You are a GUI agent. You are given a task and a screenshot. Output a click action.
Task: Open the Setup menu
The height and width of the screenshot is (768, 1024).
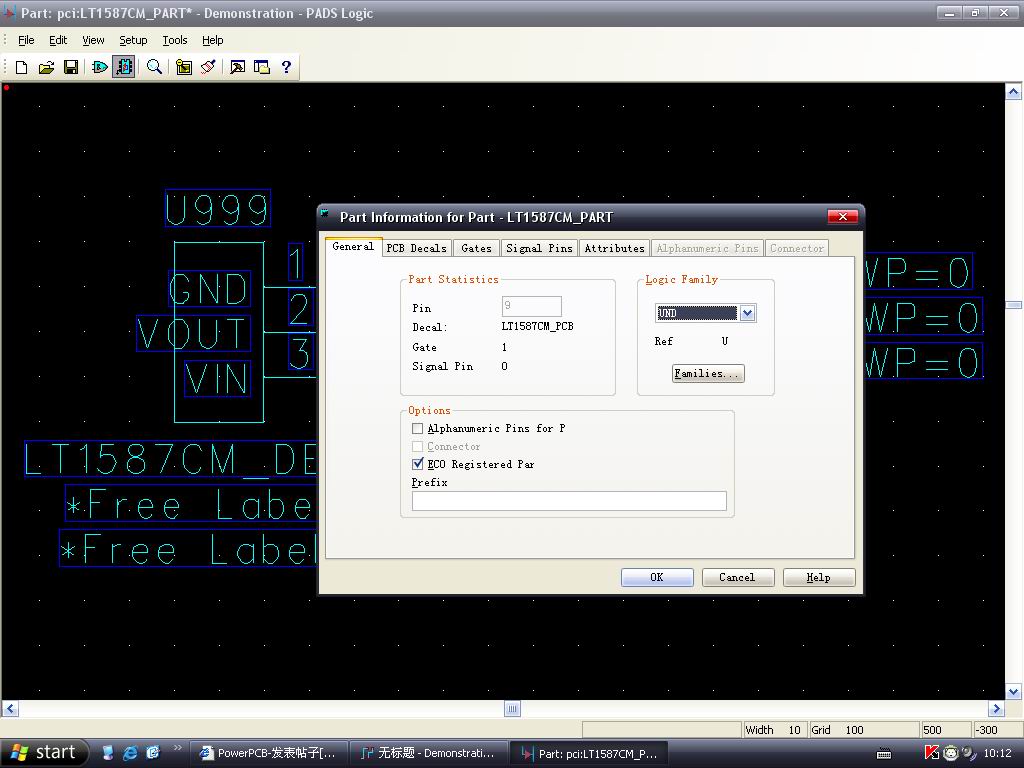click(x=133, y=40)
